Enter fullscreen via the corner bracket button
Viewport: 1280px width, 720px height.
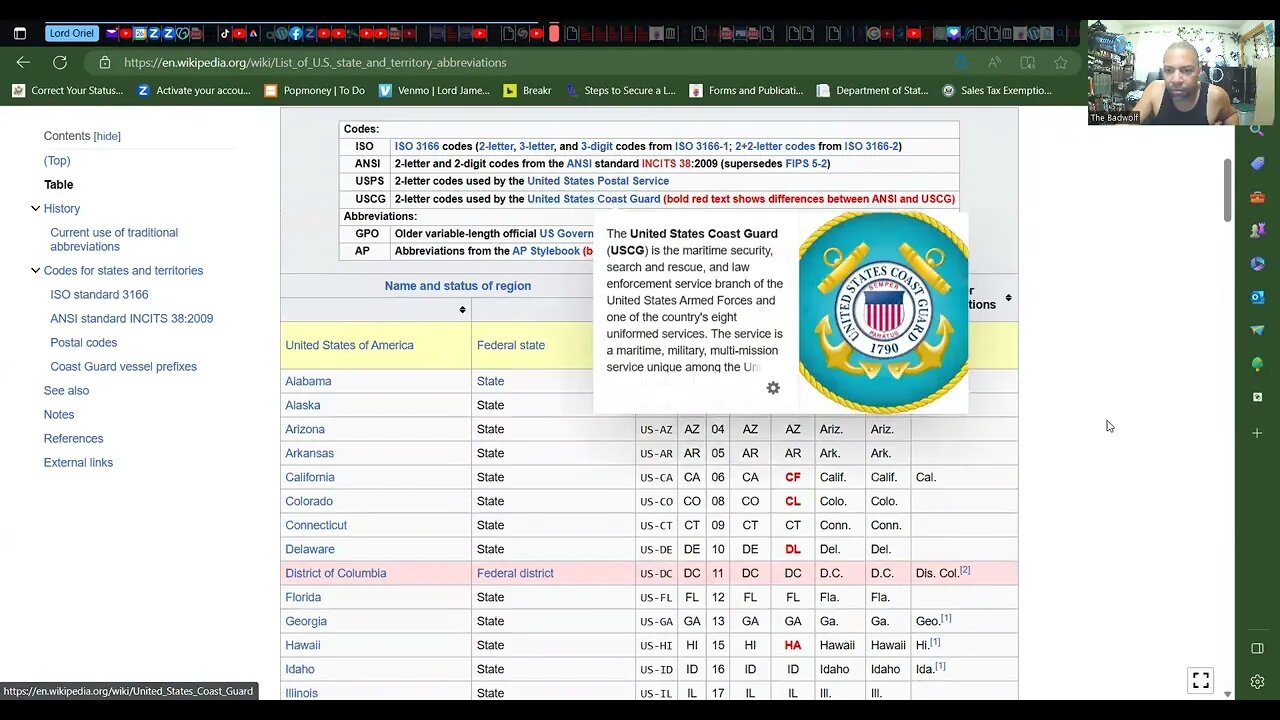pos(1201,680)
